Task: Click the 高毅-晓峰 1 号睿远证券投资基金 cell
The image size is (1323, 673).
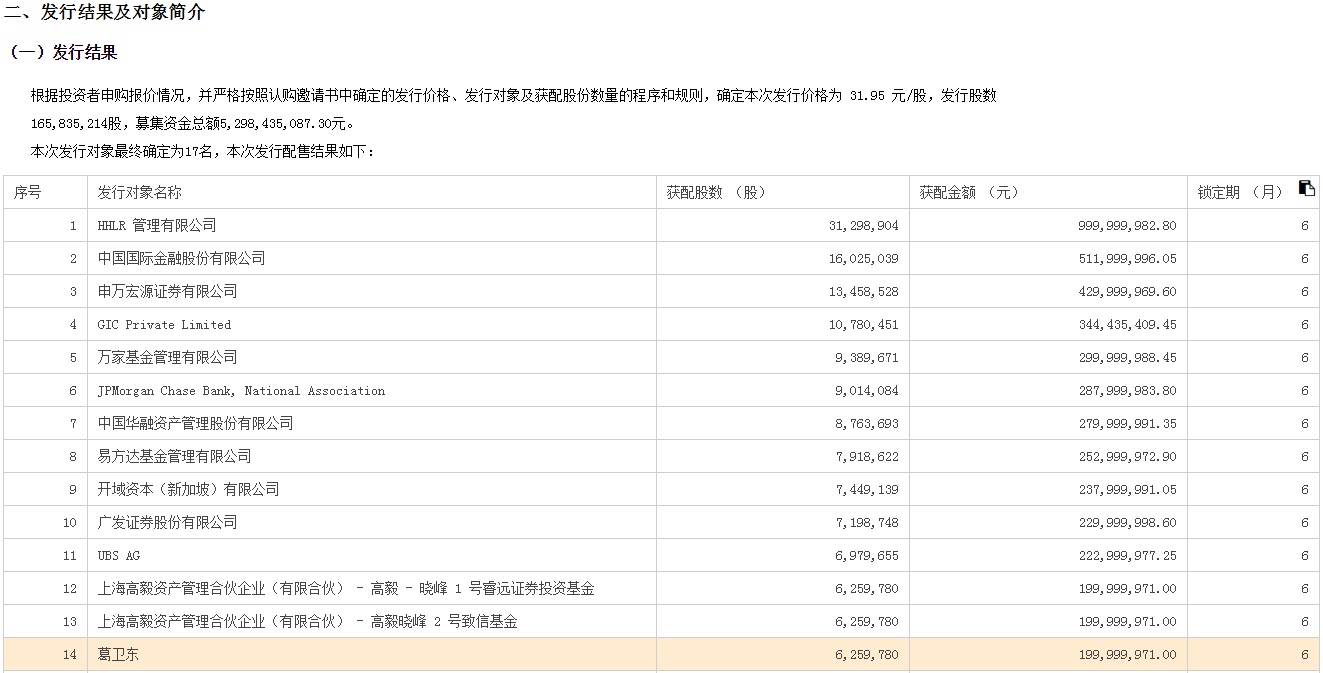Action: pyautogui.click(x=372, y=589)
